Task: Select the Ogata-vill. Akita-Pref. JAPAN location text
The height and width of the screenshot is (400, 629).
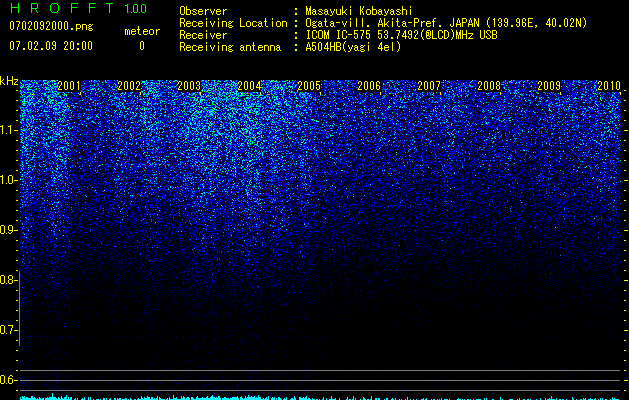Action: point(446,23)
